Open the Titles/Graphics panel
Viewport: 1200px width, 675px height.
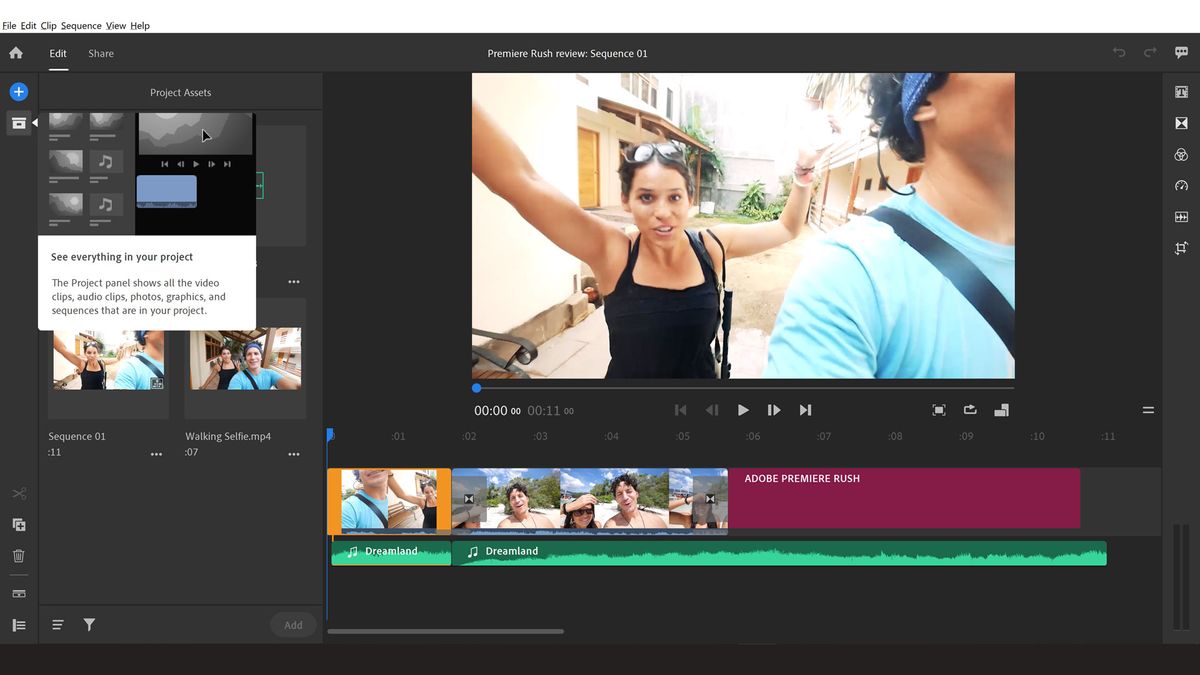(1181, 92)
